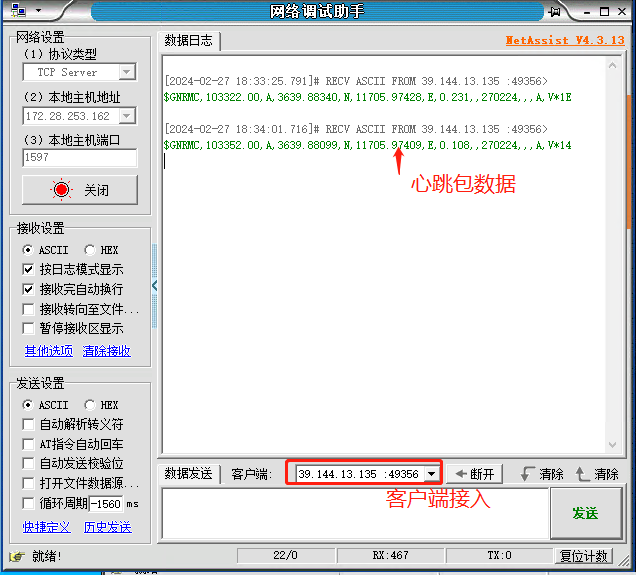Screen dimensions: 636x575
Task: Enable 打开文件数据源 checkbox
Action: click(28, 483)
